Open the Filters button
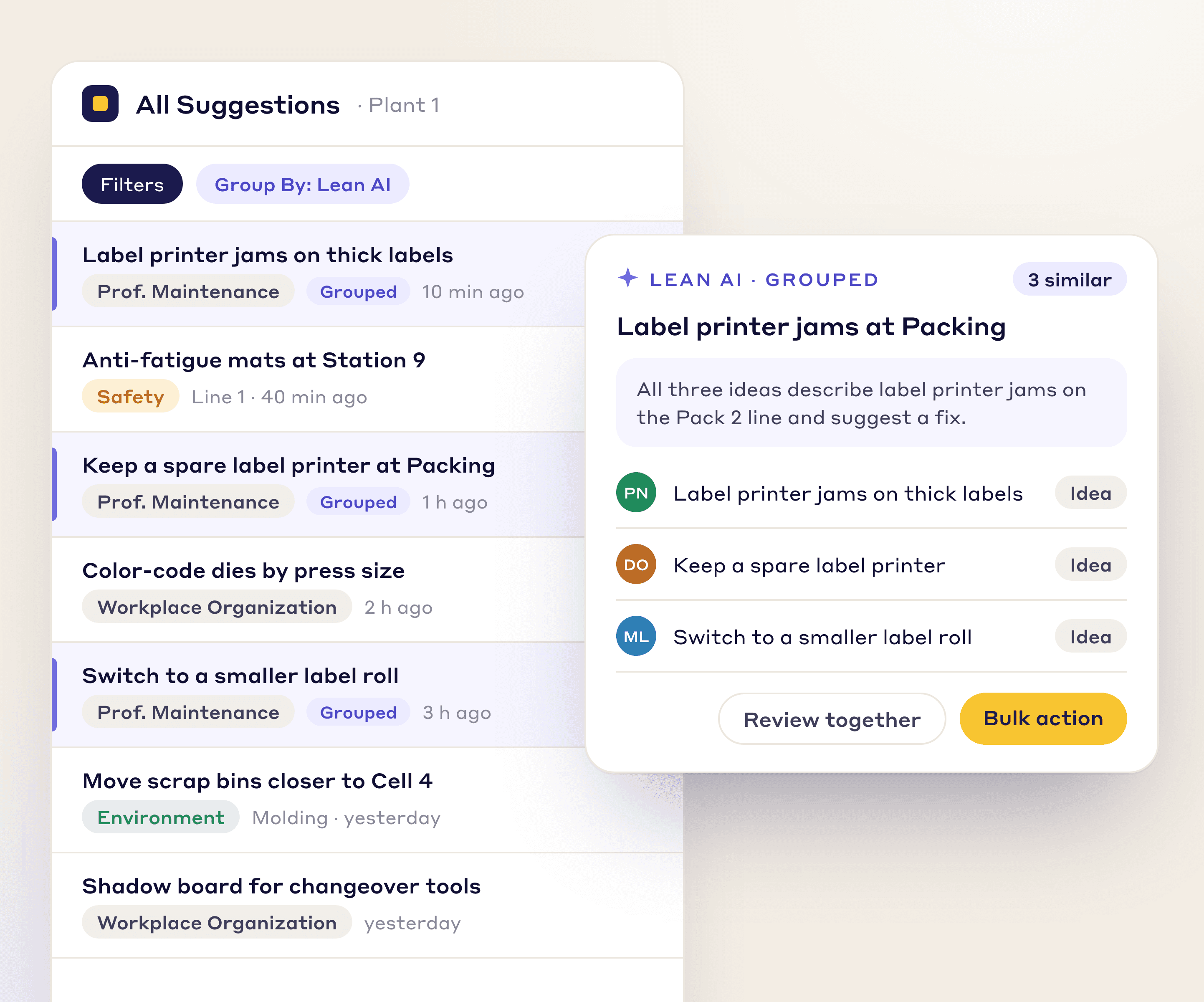The image size is (1204, 1002). [132, 184]
